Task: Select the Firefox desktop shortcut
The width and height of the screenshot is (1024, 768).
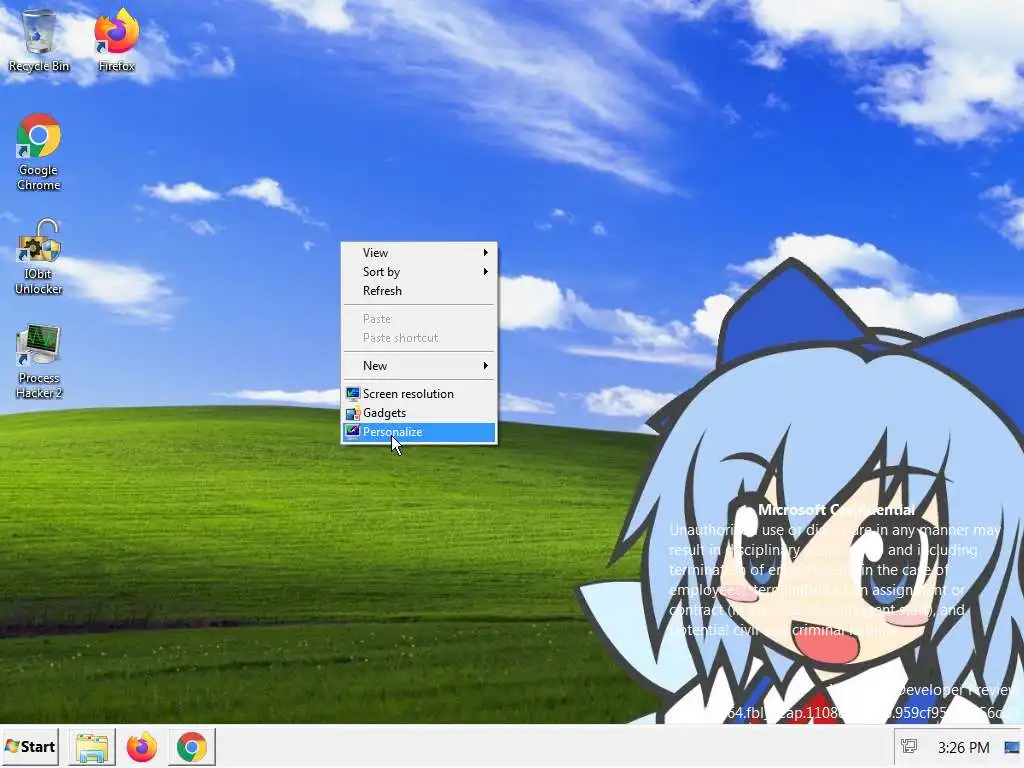Action: [x=116, y=39]
